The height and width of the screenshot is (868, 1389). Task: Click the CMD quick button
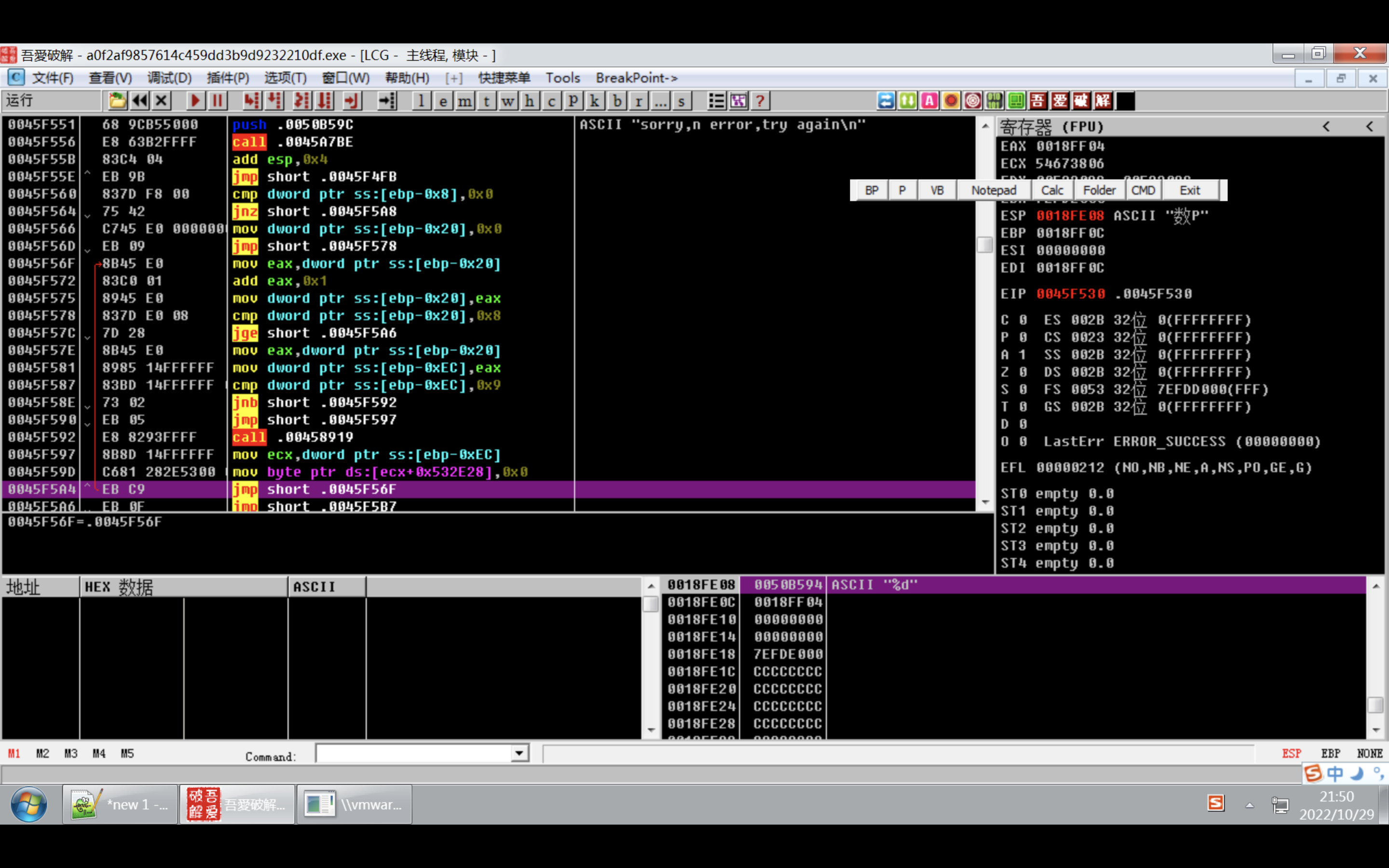[x=1144, y=190]
